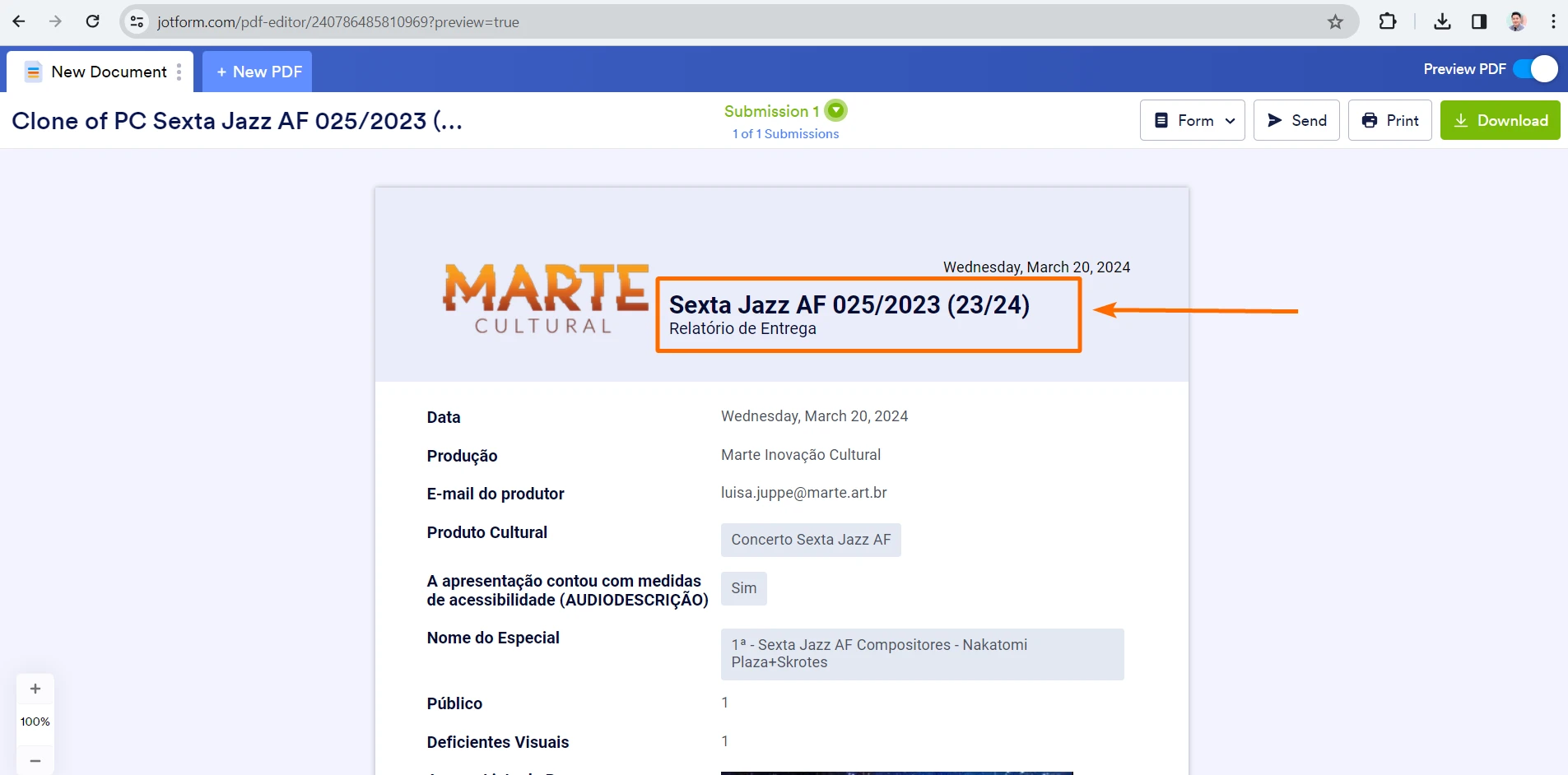Image resolution: width=1568 pixels, height=775 pixels.
Task: Open browser downloads from the toolbar
Action: [1441, 21]
